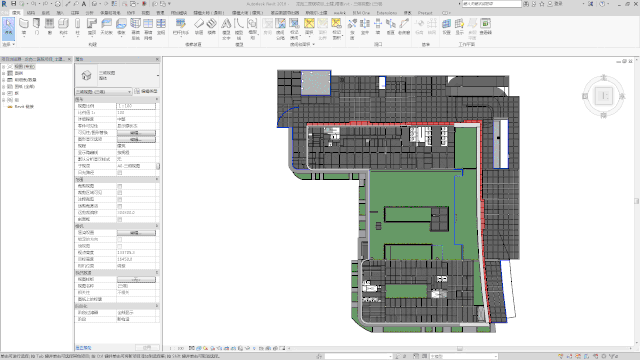Select the Ceiling tool in ribbon

(106, 27)
